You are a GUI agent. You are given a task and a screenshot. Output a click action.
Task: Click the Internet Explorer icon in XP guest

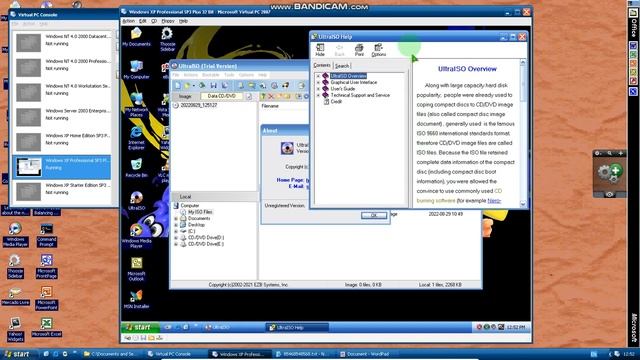click(x=136, y=138)
